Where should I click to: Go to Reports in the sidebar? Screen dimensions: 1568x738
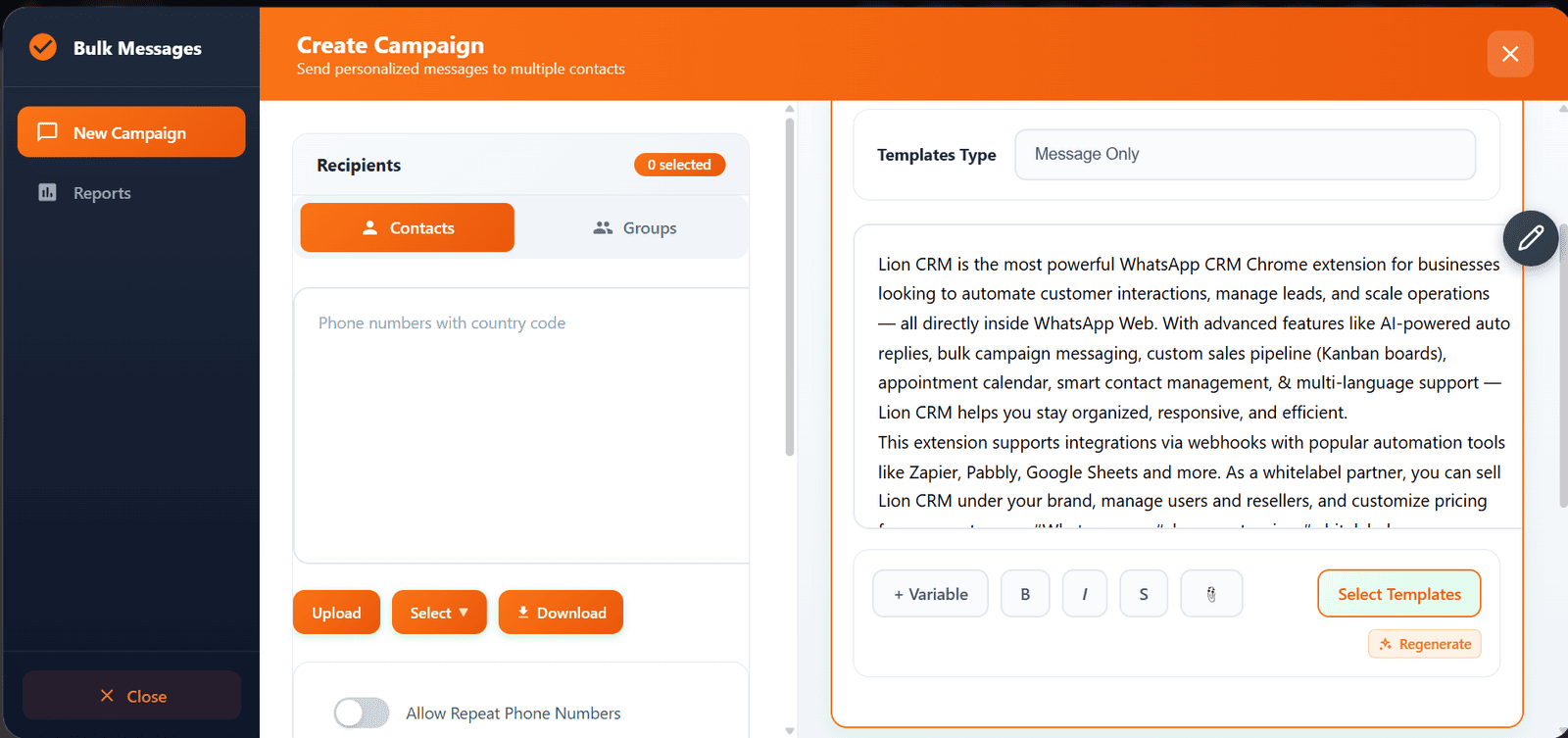102,192
